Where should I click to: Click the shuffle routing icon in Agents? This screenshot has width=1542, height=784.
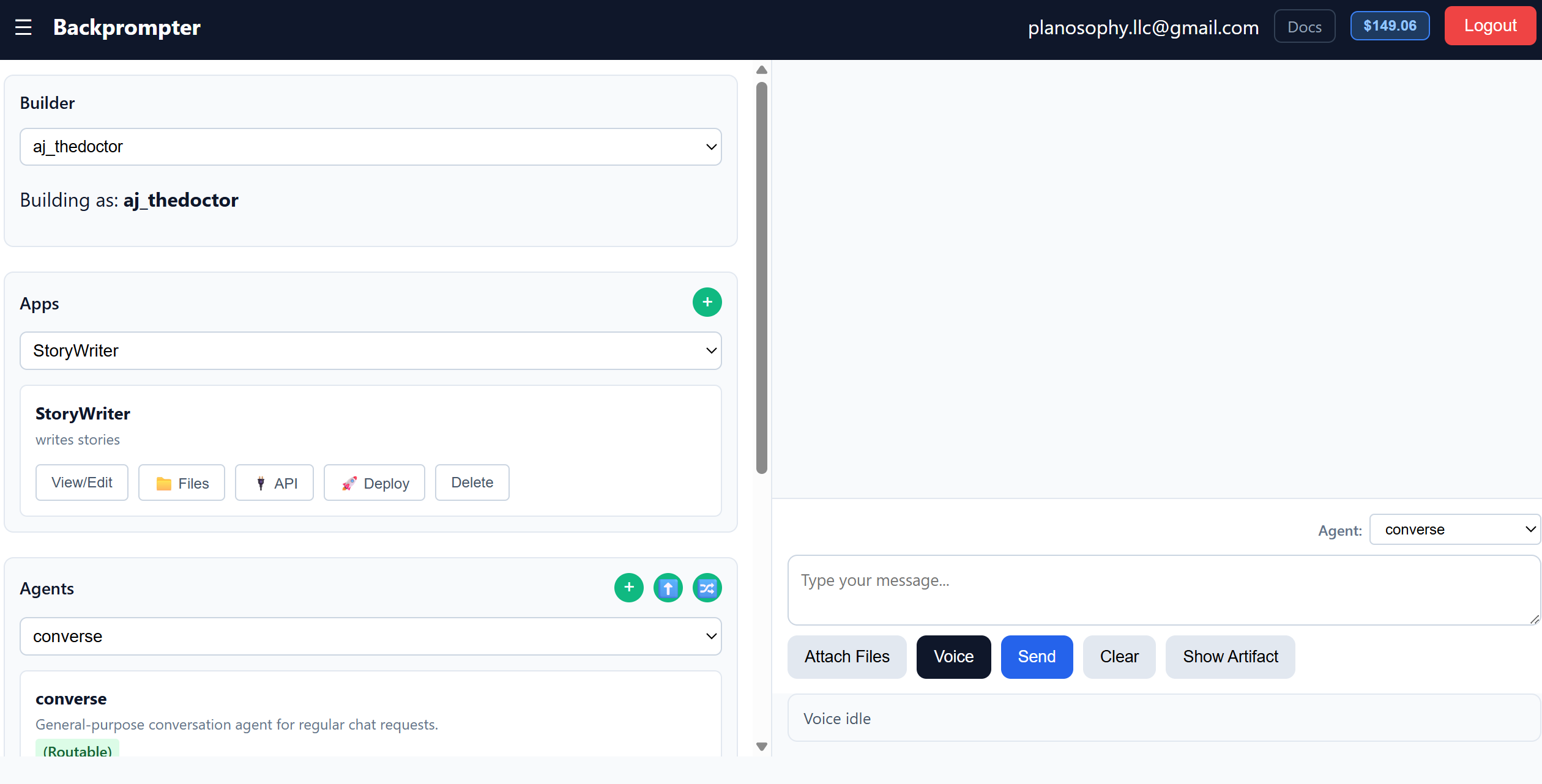point(707,588)
